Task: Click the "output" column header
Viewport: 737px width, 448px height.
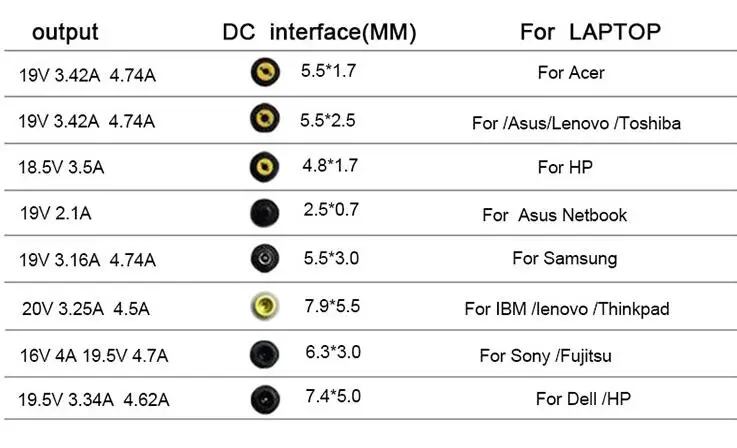Action: (65, 32)
